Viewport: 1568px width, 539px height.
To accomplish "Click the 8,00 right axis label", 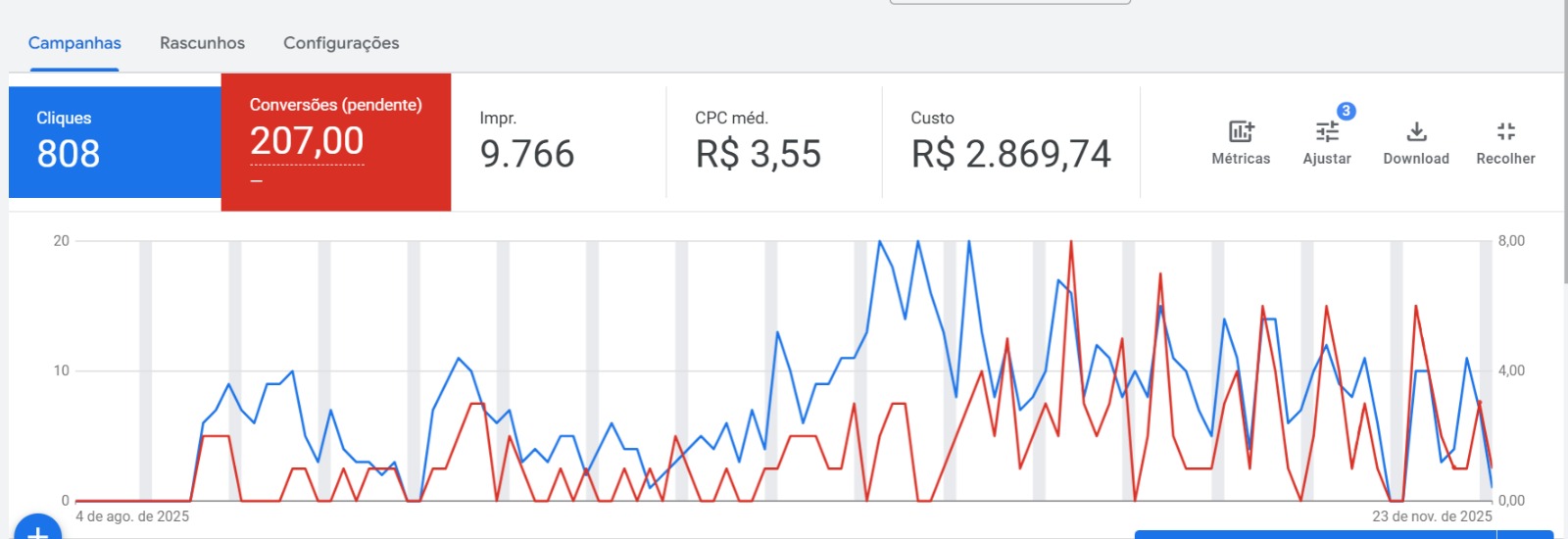I will (x=1511, y=241).
